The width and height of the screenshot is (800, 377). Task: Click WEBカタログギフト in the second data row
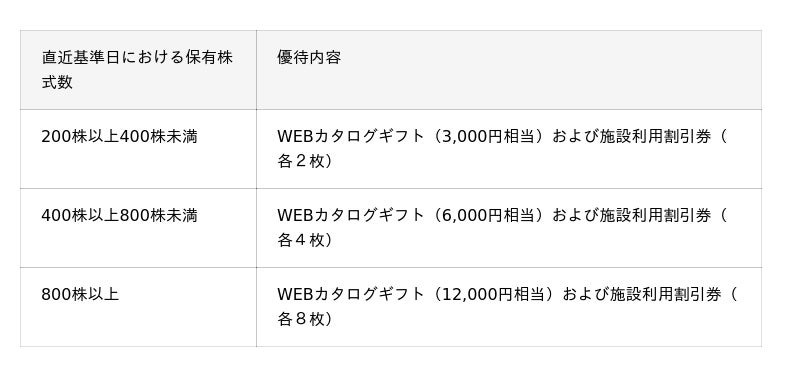(351, 216)
